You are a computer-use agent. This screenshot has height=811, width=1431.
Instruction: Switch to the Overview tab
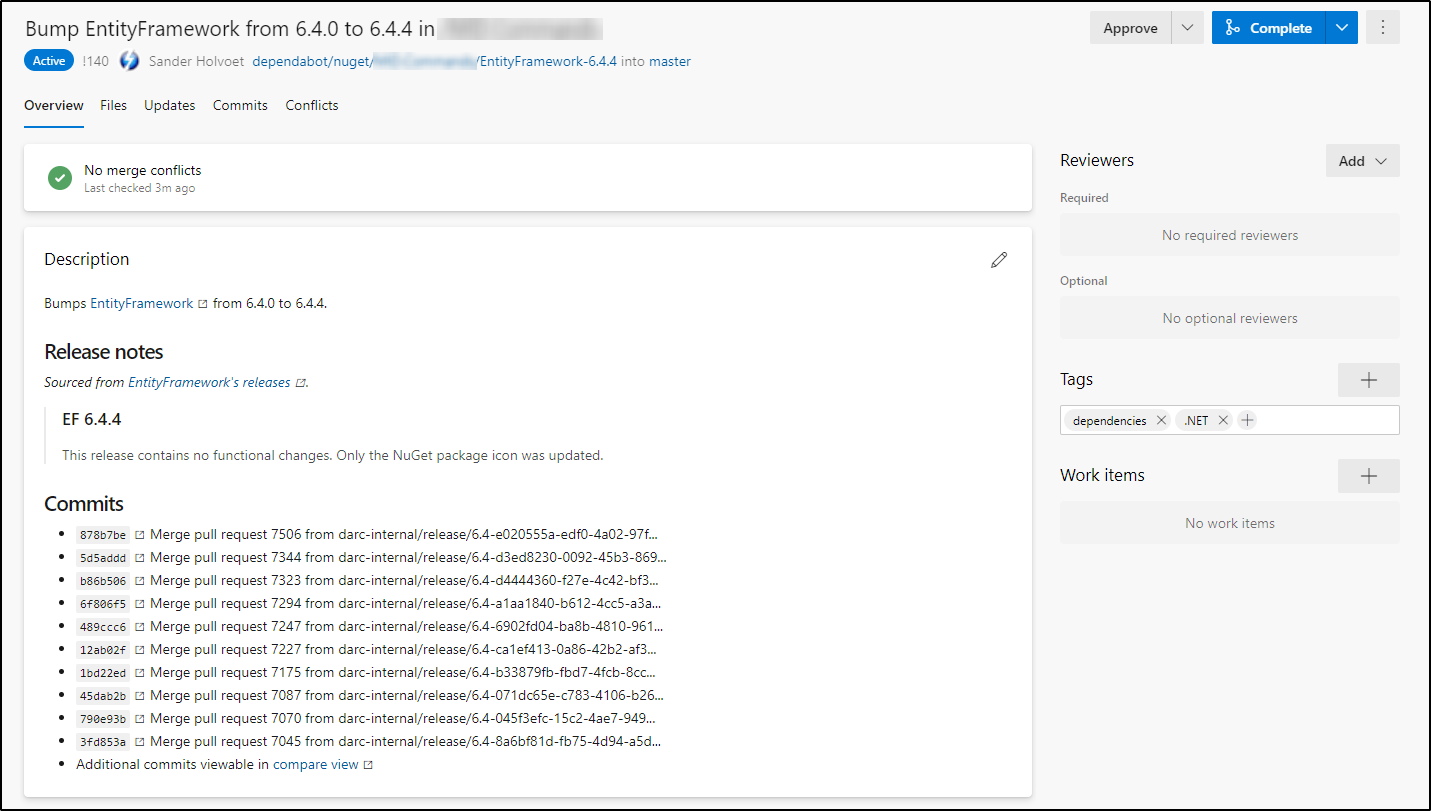point(54,105)
